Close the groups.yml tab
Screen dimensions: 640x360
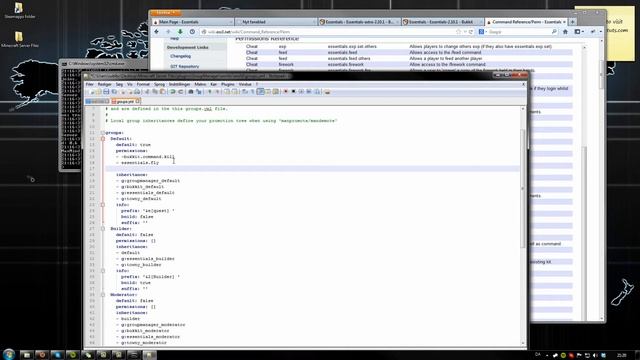[x=138, y=101]
